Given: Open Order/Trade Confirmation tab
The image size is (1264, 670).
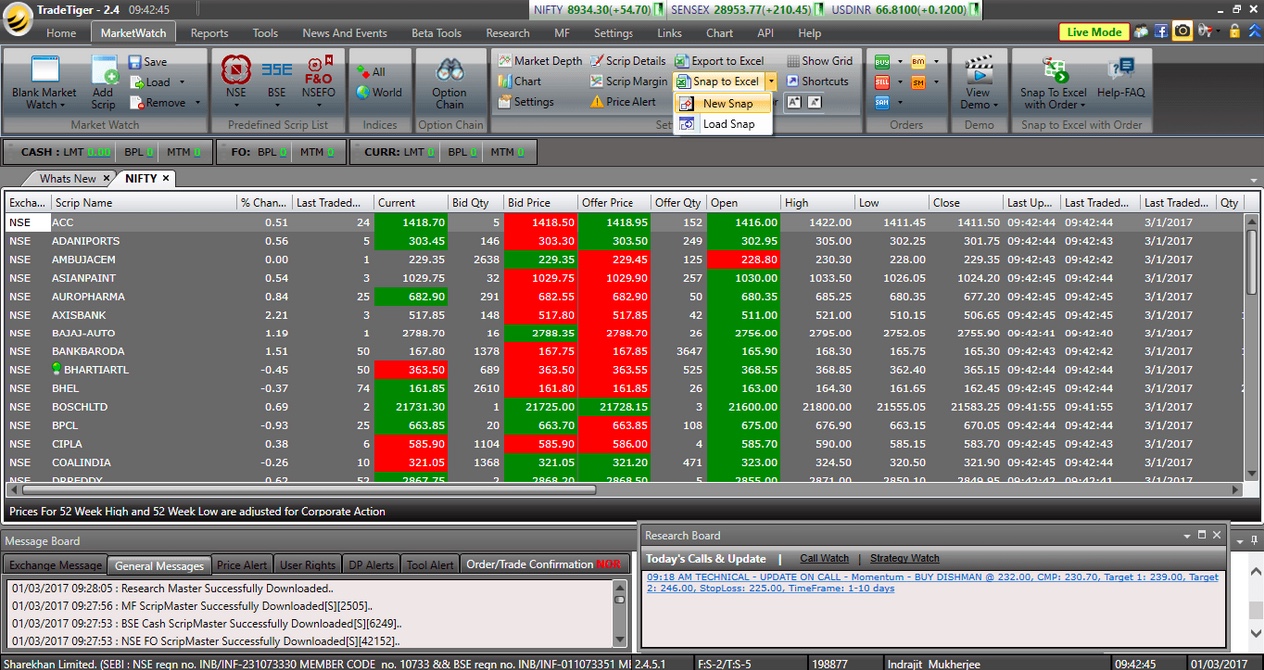Looking at the screenshot, I should point(544,565).
